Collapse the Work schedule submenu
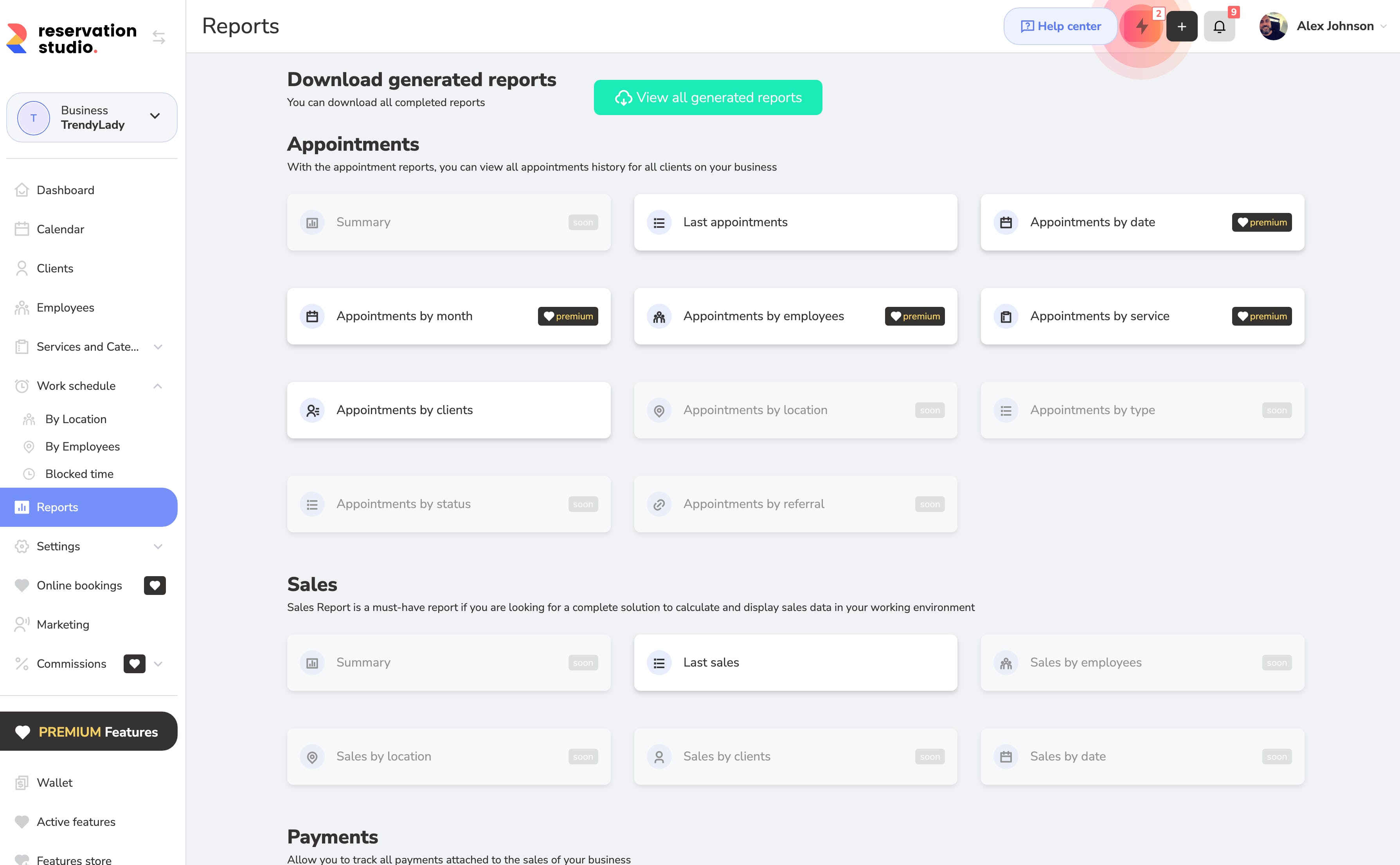The width and height of the screenshot is (1400, 865). 158,386
